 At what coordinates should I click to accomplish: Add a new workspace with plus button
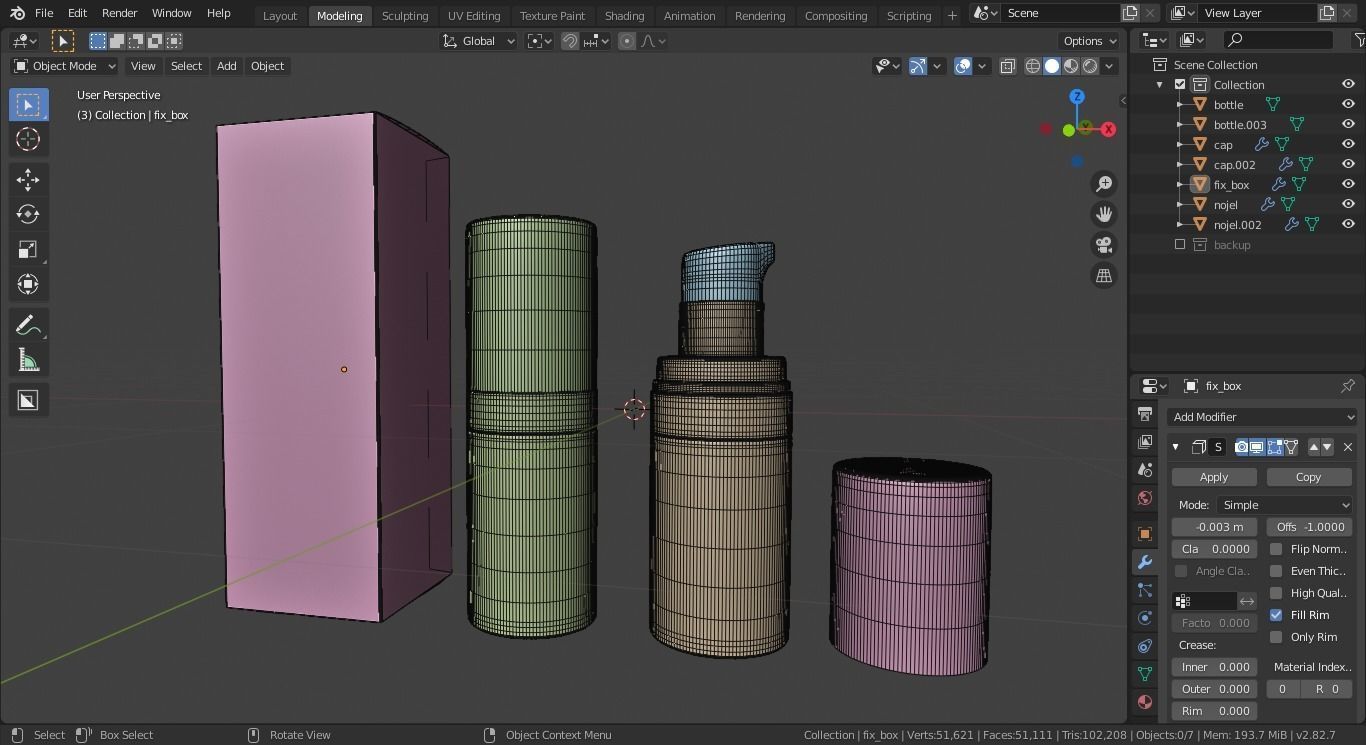(952, 16)
